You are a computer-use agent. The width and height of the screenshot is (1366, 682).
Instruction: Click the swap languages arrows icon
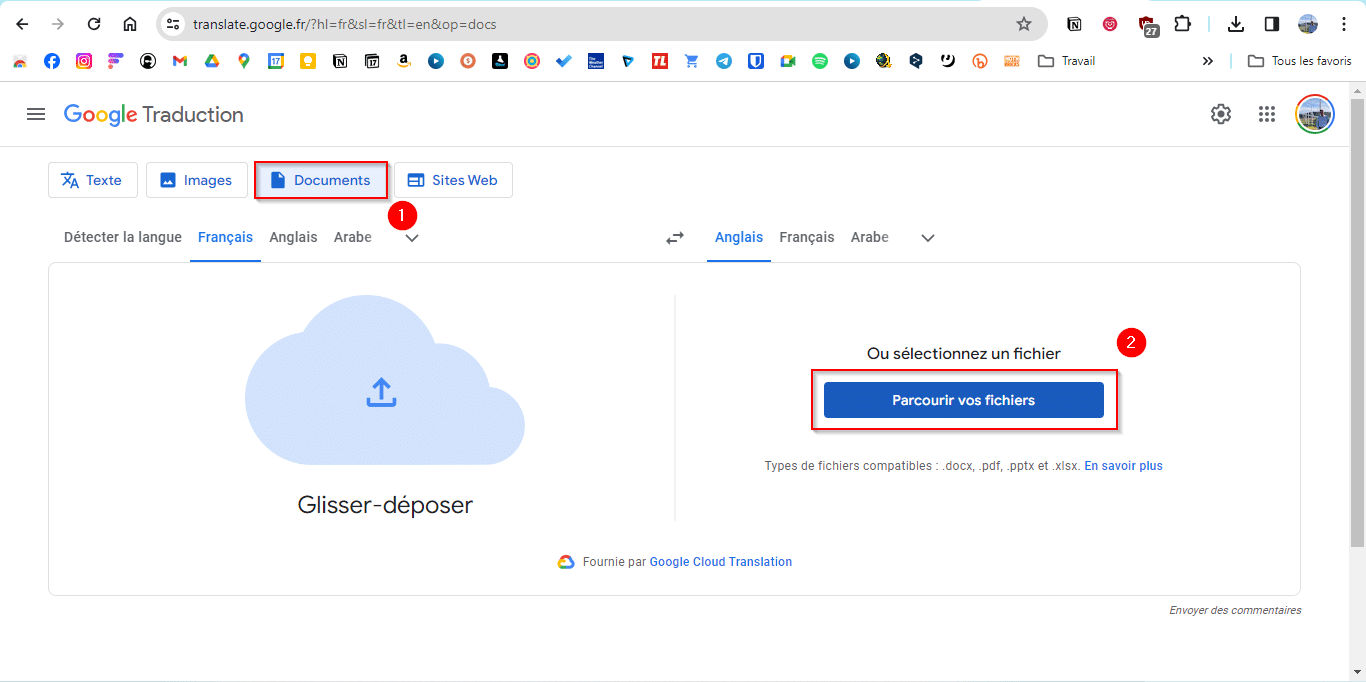click(x=675, y=238)
